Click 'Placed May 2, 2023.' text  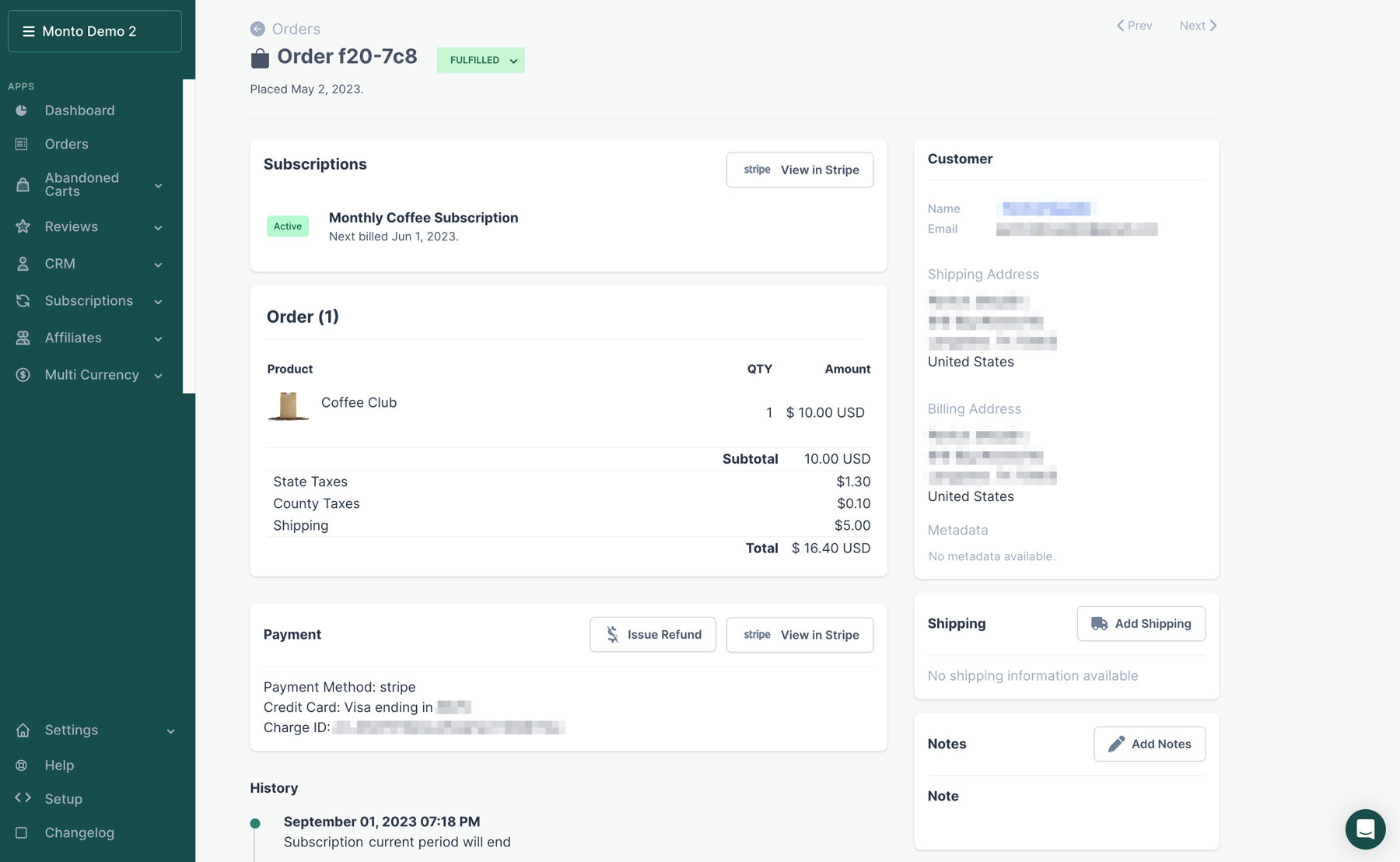coord(306,89)
